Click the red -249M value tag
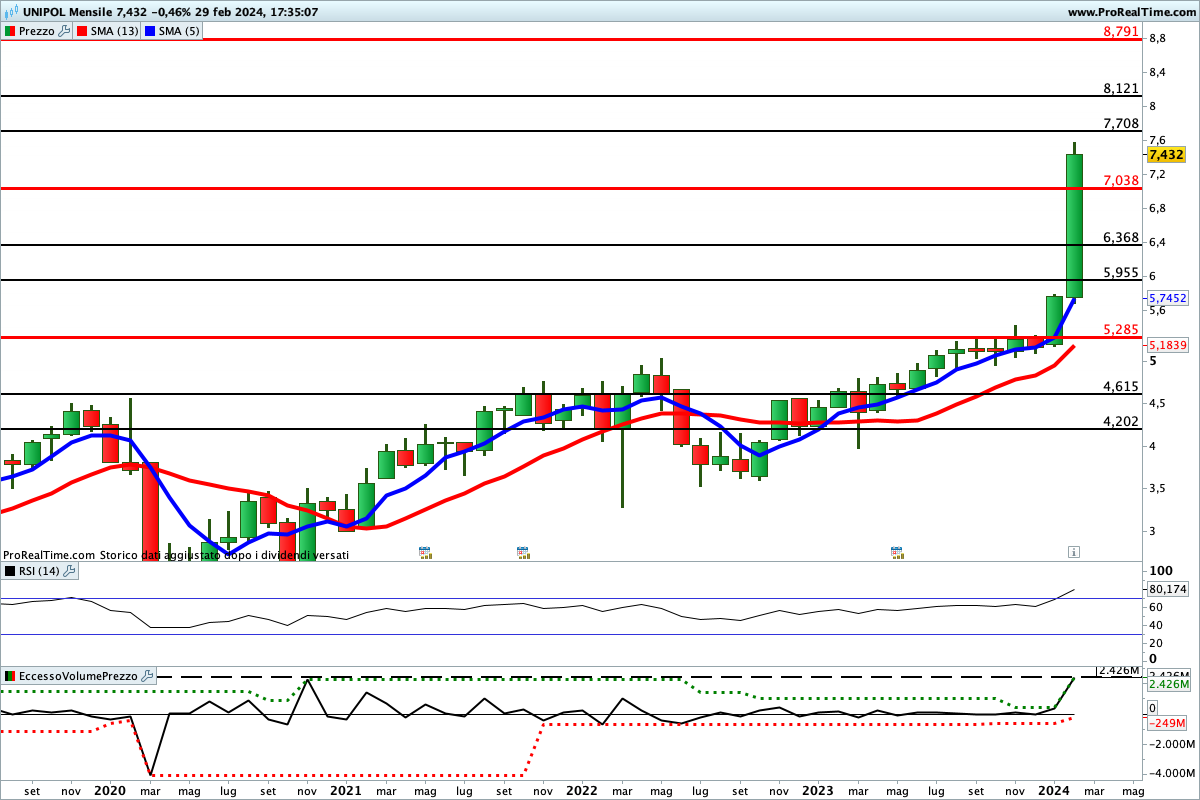The height and width of the screenshot is (800, 1200). point(1165,723)
